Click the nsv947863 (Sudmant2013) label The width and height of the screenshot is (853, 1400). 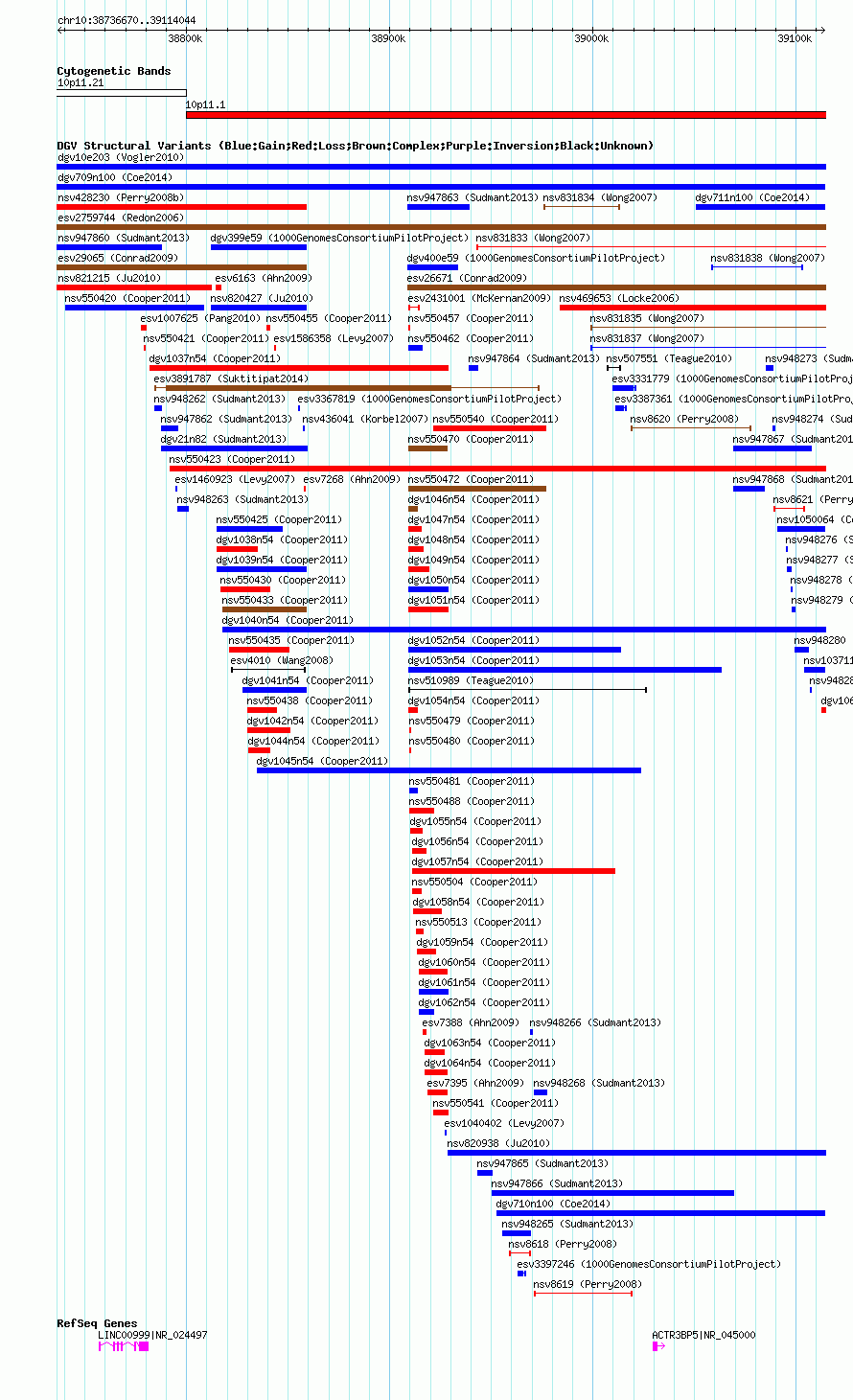pos(473,197)
